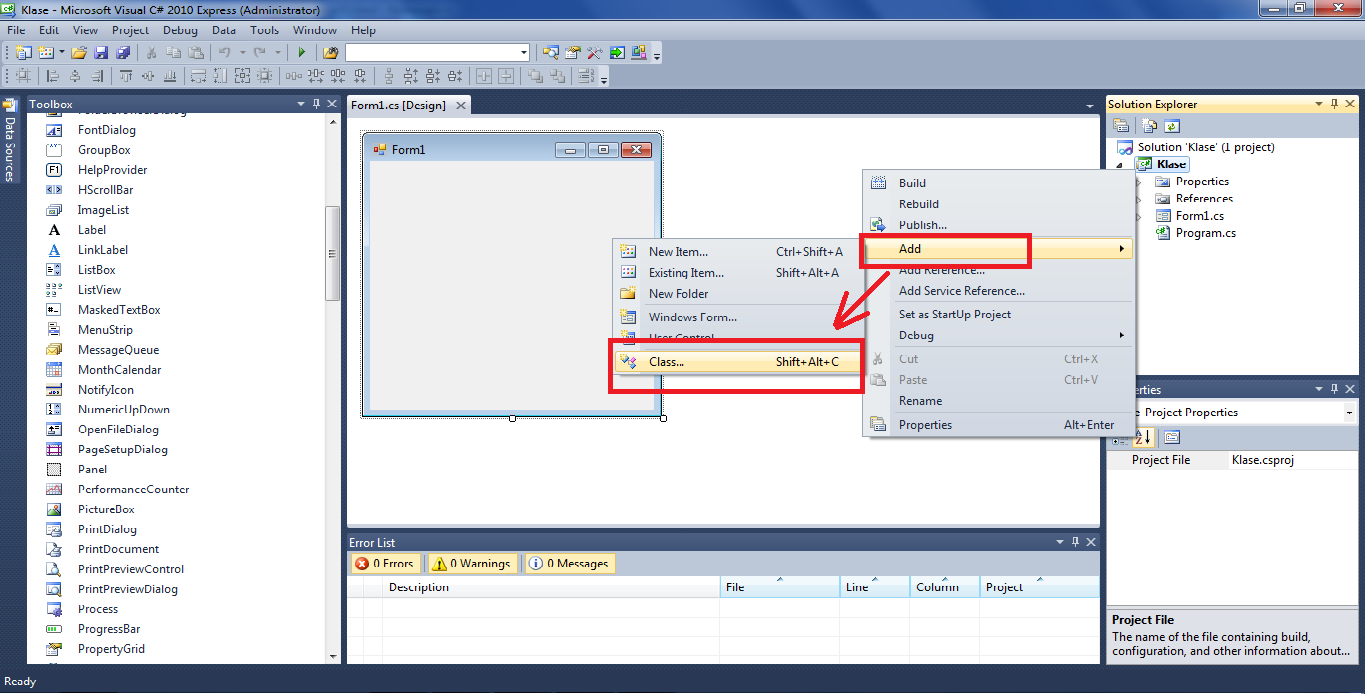
Task: Click the Description column header in Error List
Action: coord(551,587)
